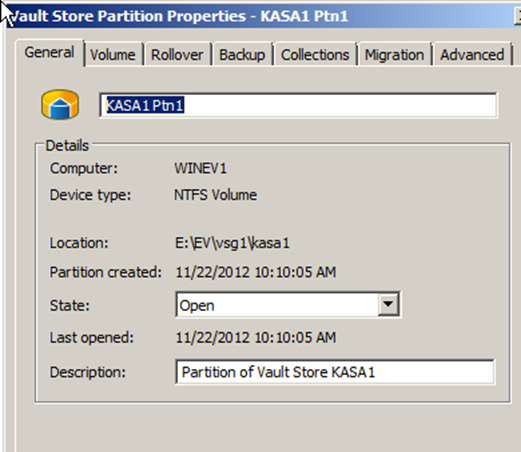
Task: Click the Computer value WINEV1
Action: click(200, 168)
